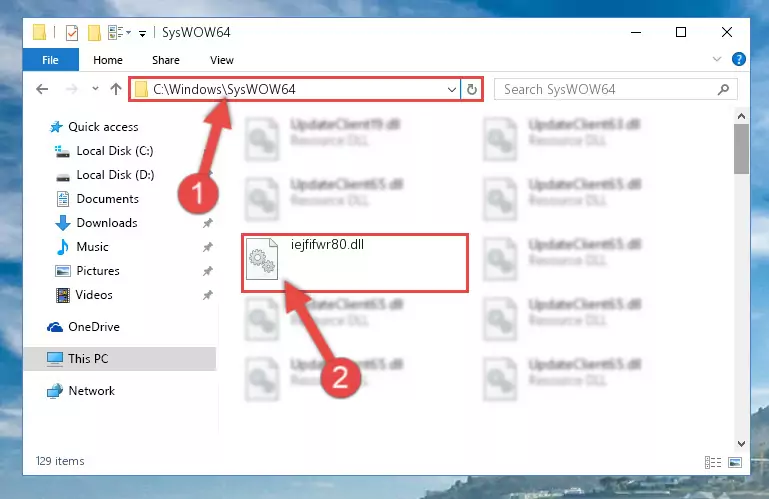Click the Quick access star icon
This screenshot has height=499, width=769.
pos(56,127)
